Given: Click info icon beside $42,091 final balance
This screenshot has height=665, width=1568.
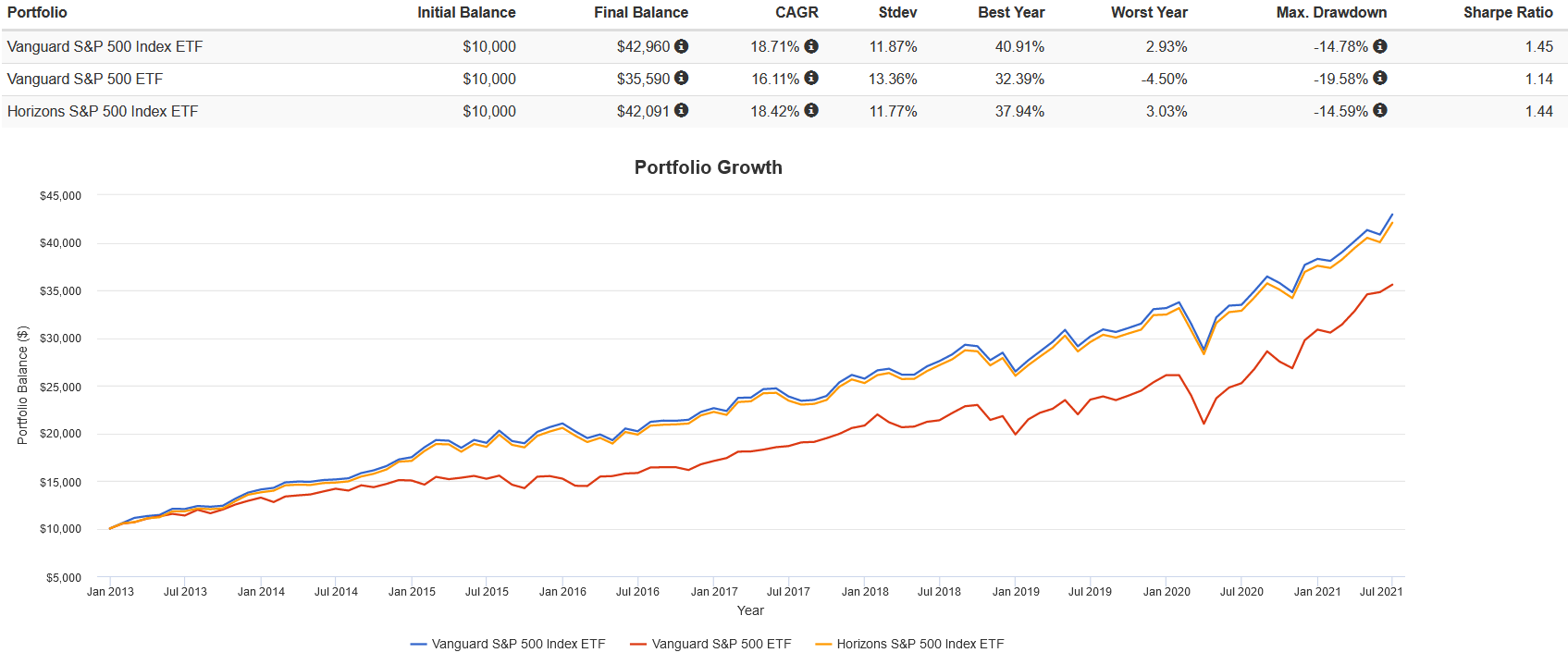Looking at the screenshot, I should [x=682, y=111].
